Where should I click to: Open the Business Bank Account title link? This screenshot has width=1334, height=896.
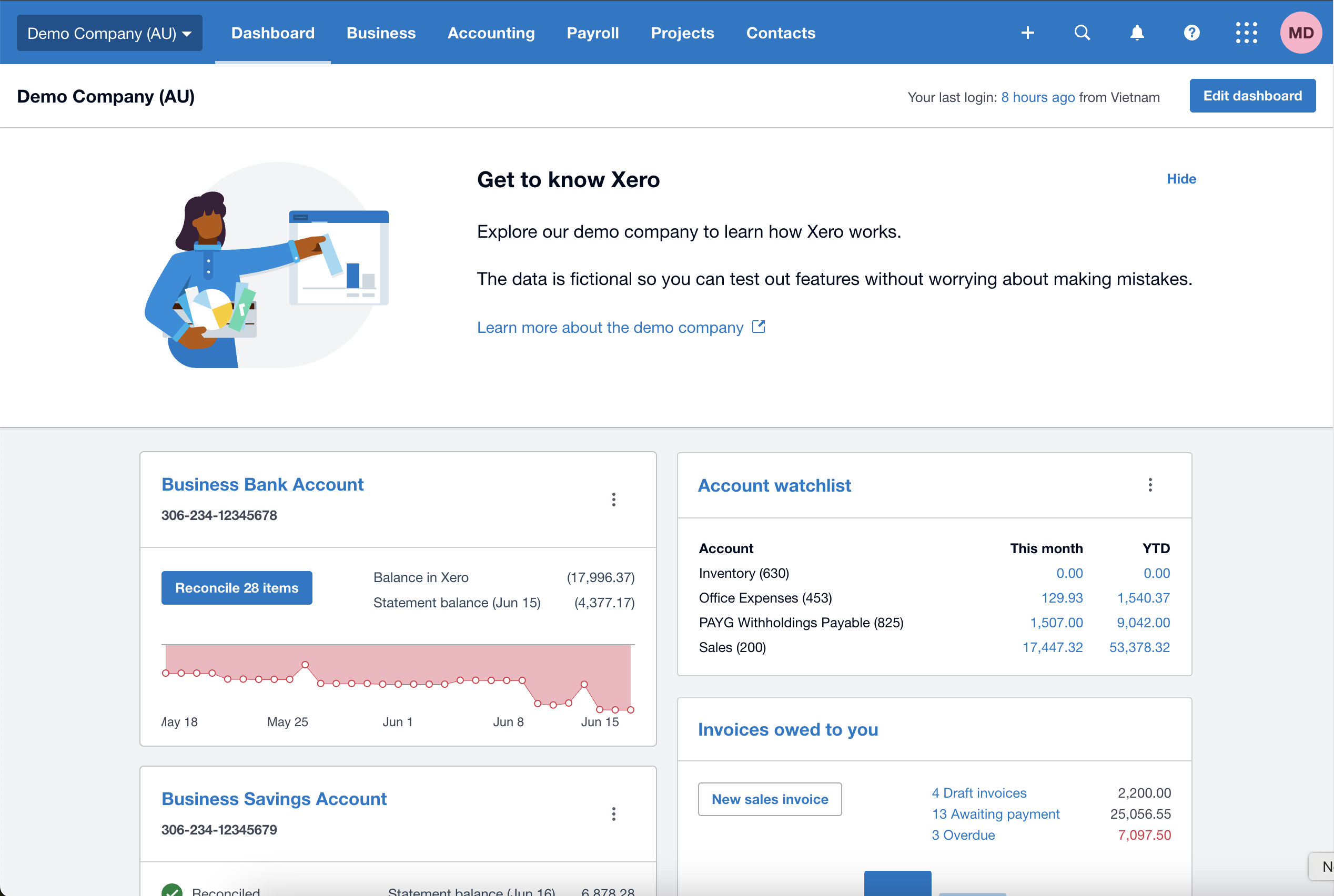pos(262,484)
